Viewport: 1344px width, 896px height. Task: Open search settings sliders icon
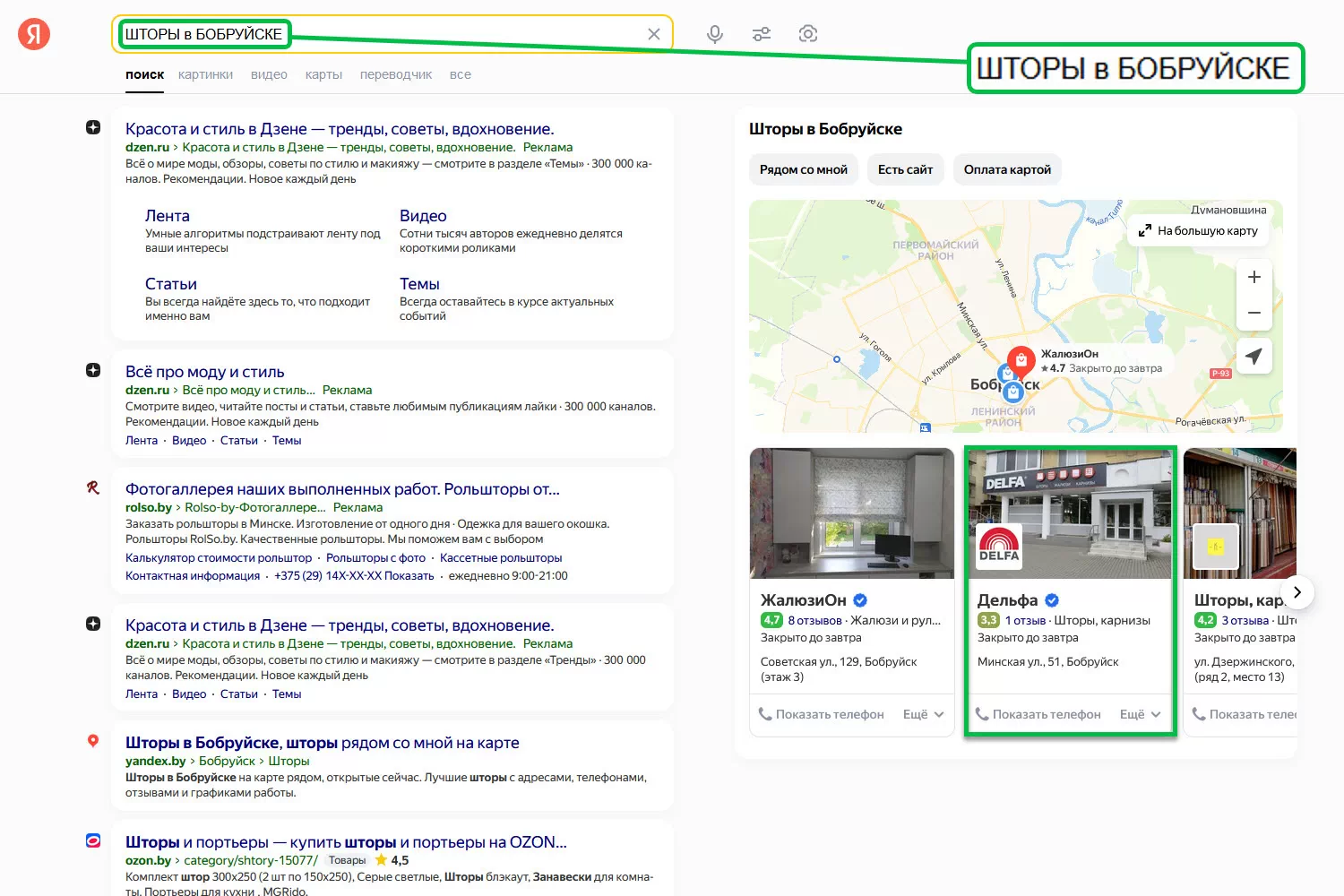[x=762, y=34]
